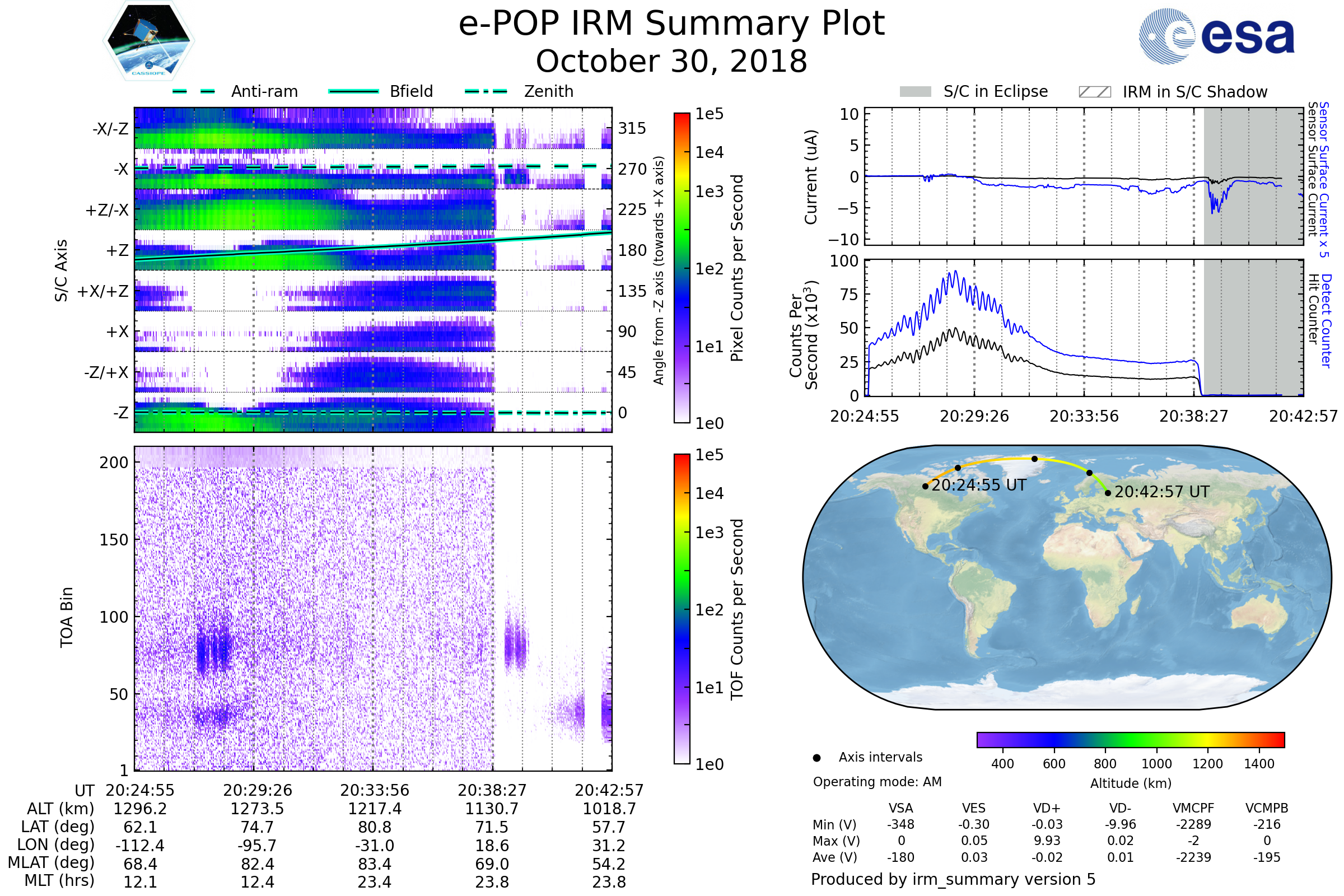Click the TOF Counts per Second colorbar
Screen dimensions: 1344x896
pyautogui.click(x=682, y=609)
